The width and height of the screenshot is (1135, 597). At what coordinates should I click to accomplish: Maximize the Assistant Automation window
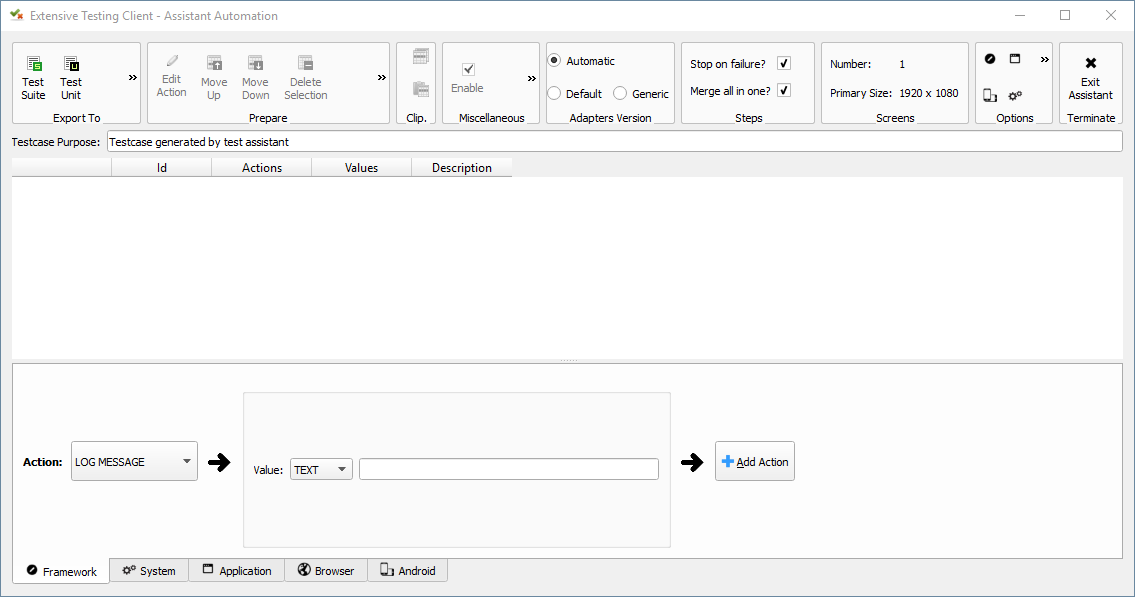click(x=1065, y=15)
